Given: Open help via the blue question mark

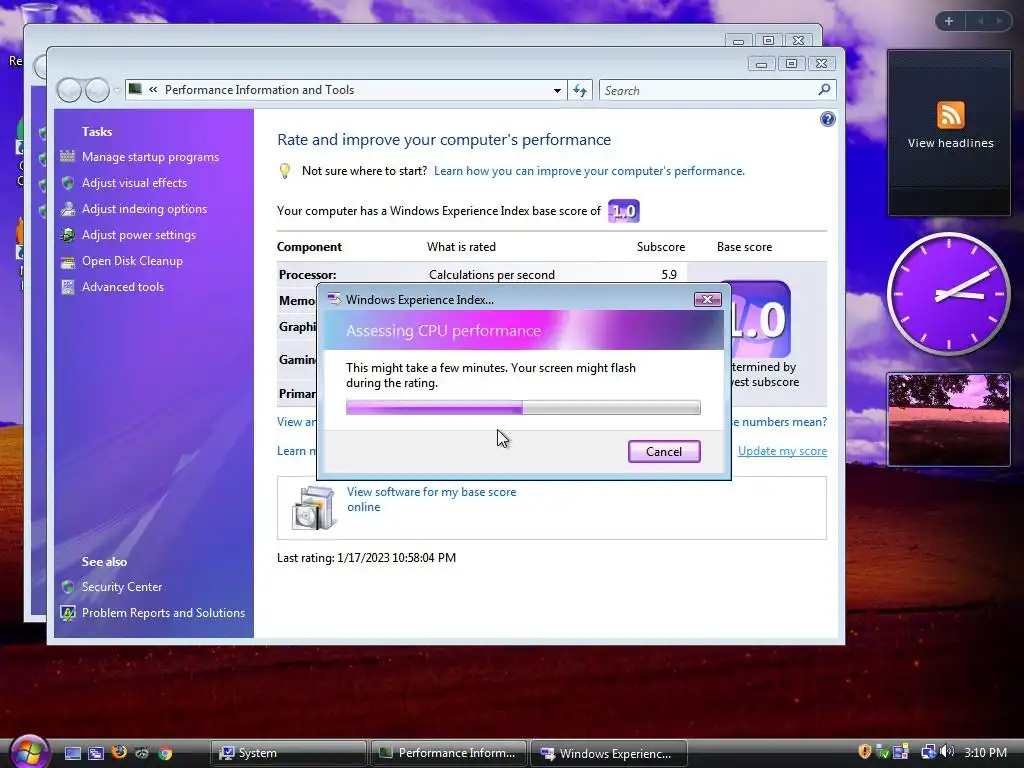Looking at the screenshot, I should coord(827,119).
